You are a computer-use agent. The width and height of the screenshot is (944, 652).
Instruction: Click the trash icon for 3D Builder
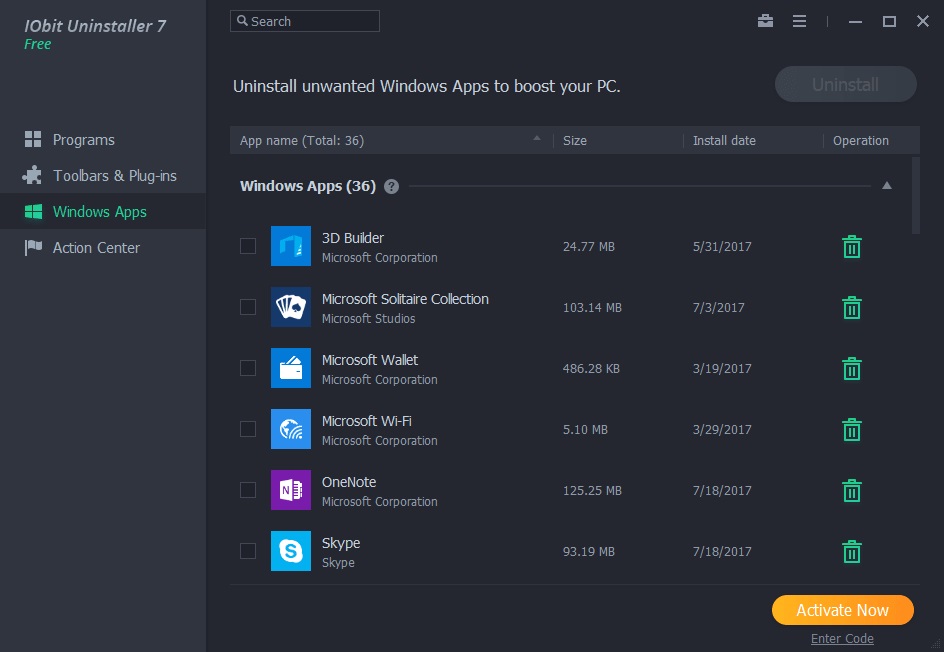851,247
